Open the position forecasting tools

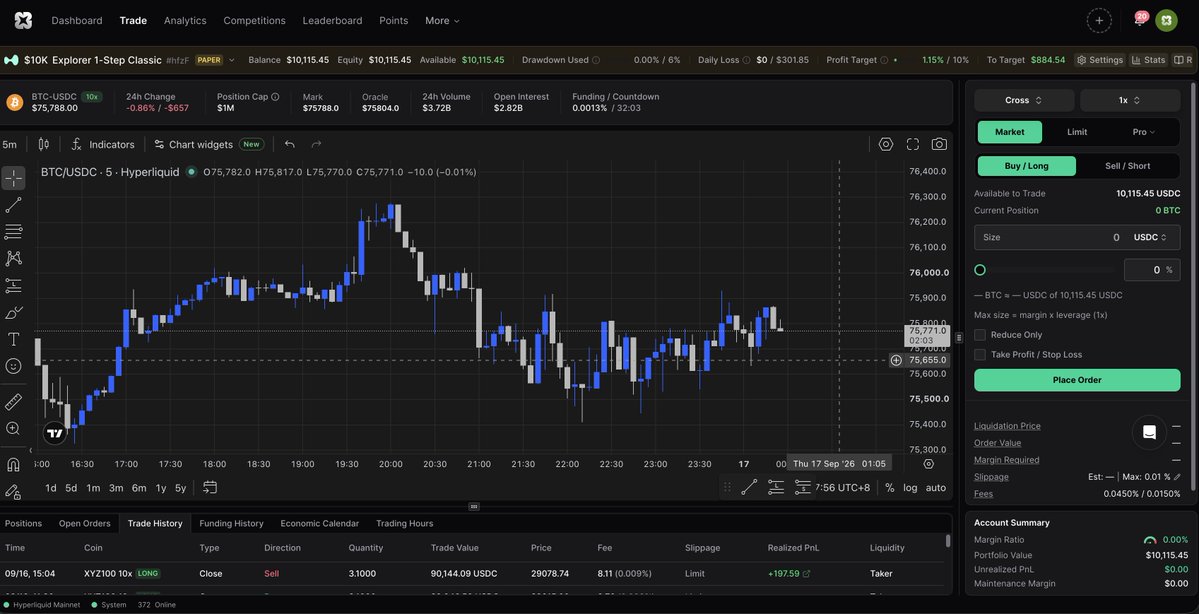(13, 285)
